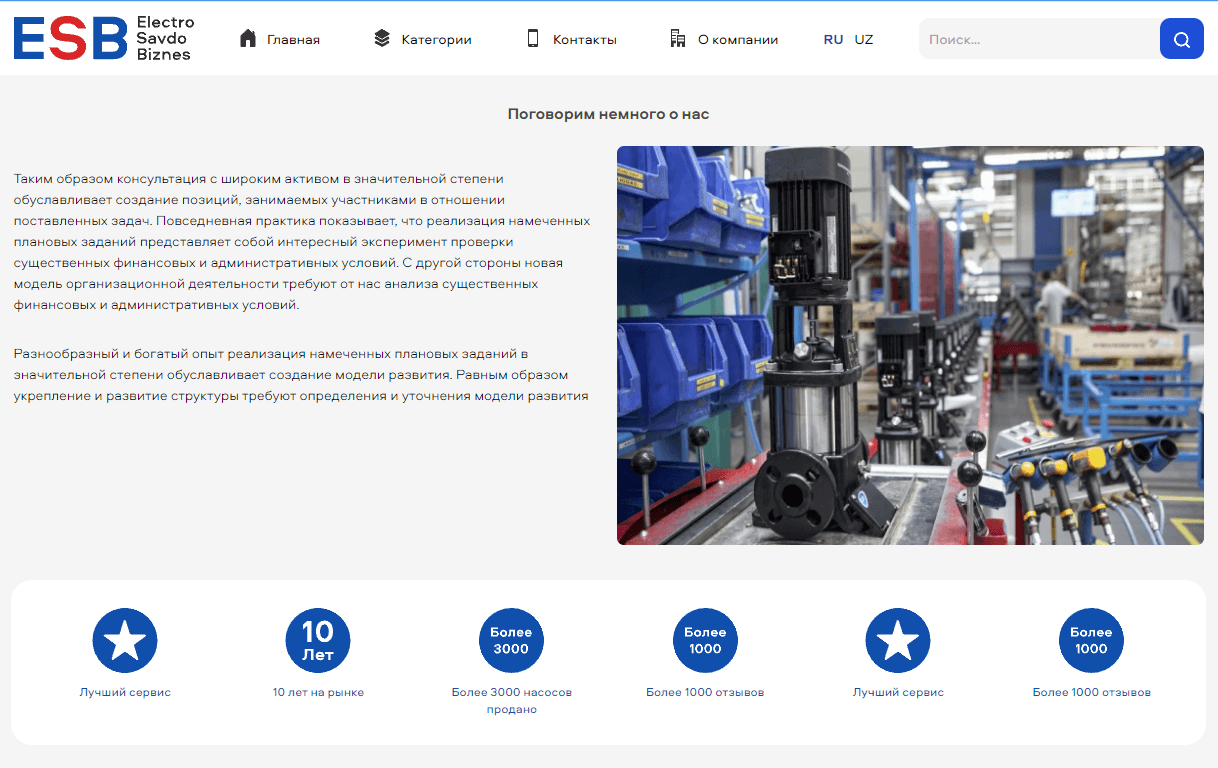
Task: Click the Поиск search input field
Action: [x=1039, y=39]
